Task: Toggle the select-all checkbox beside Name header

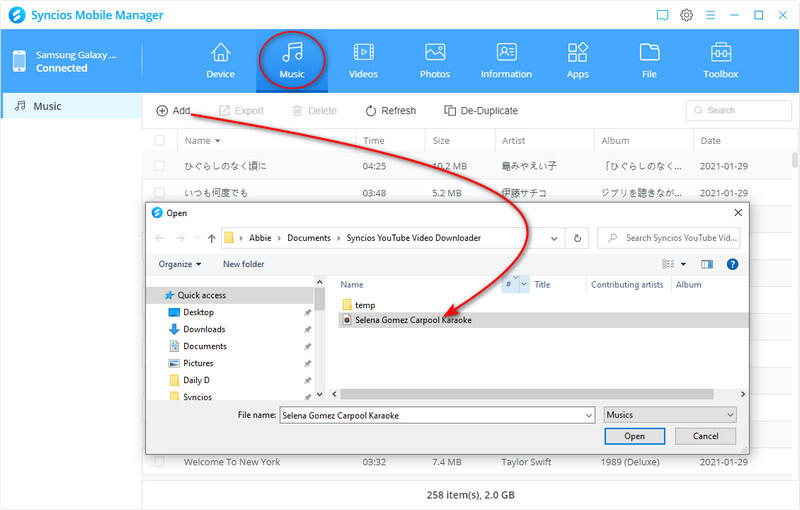Action: click(160, 141)
